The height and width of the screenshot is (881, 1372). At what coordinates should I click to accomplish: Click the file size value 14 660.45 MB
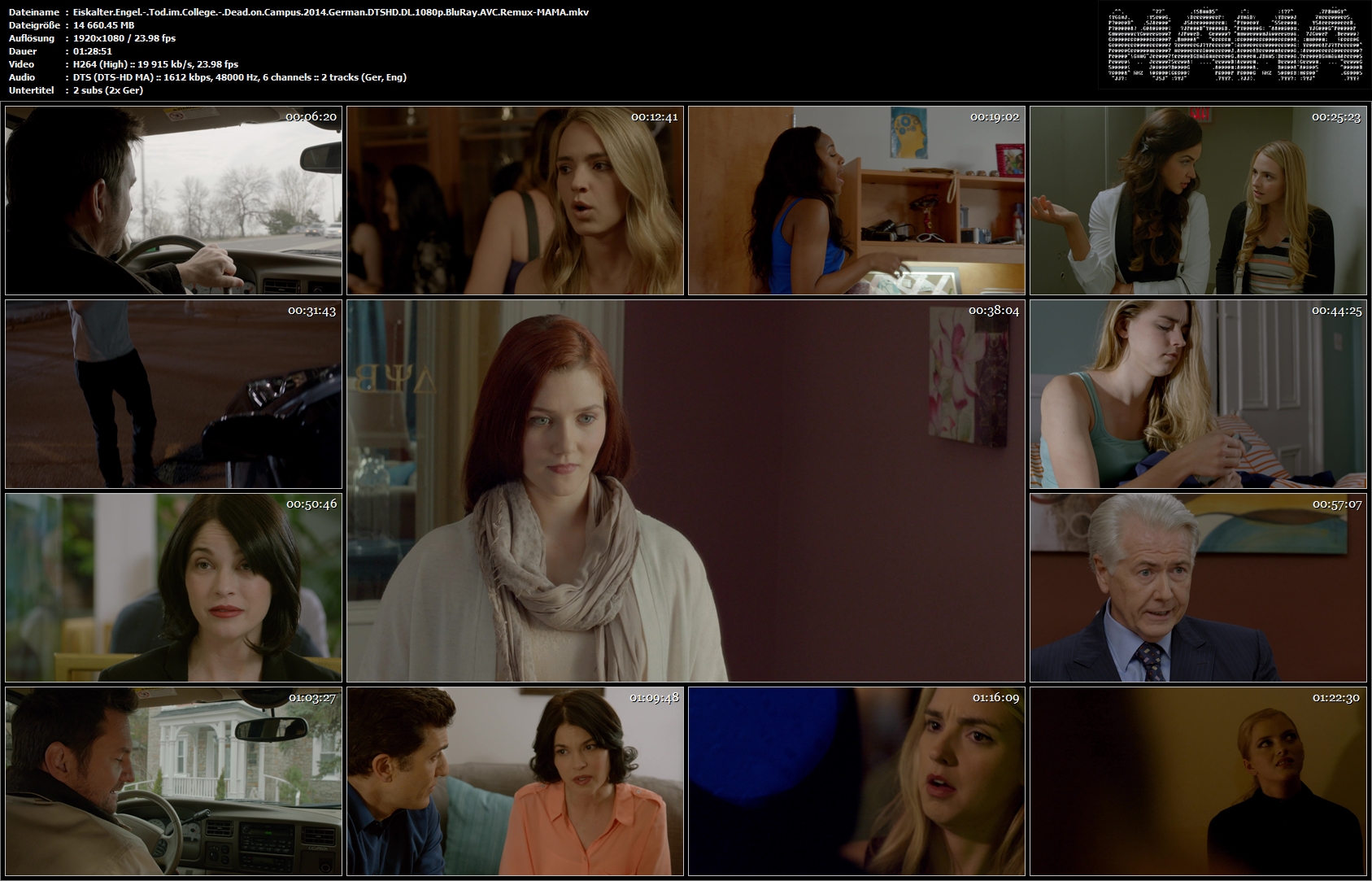104,25
